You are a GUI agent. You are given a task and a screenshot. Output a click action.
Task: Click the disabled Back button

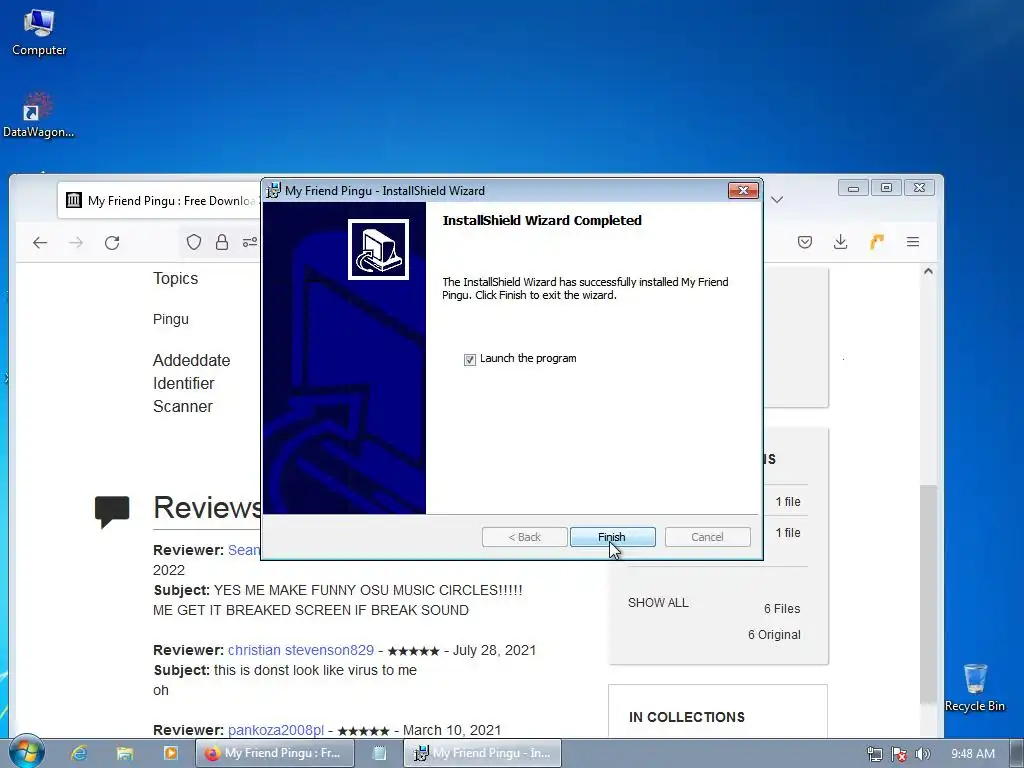(524, 537)
